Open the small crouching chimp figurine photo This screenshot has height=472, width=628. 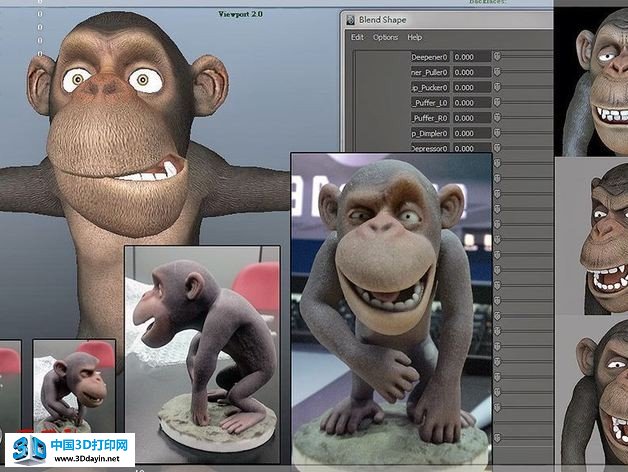(74, 385)
